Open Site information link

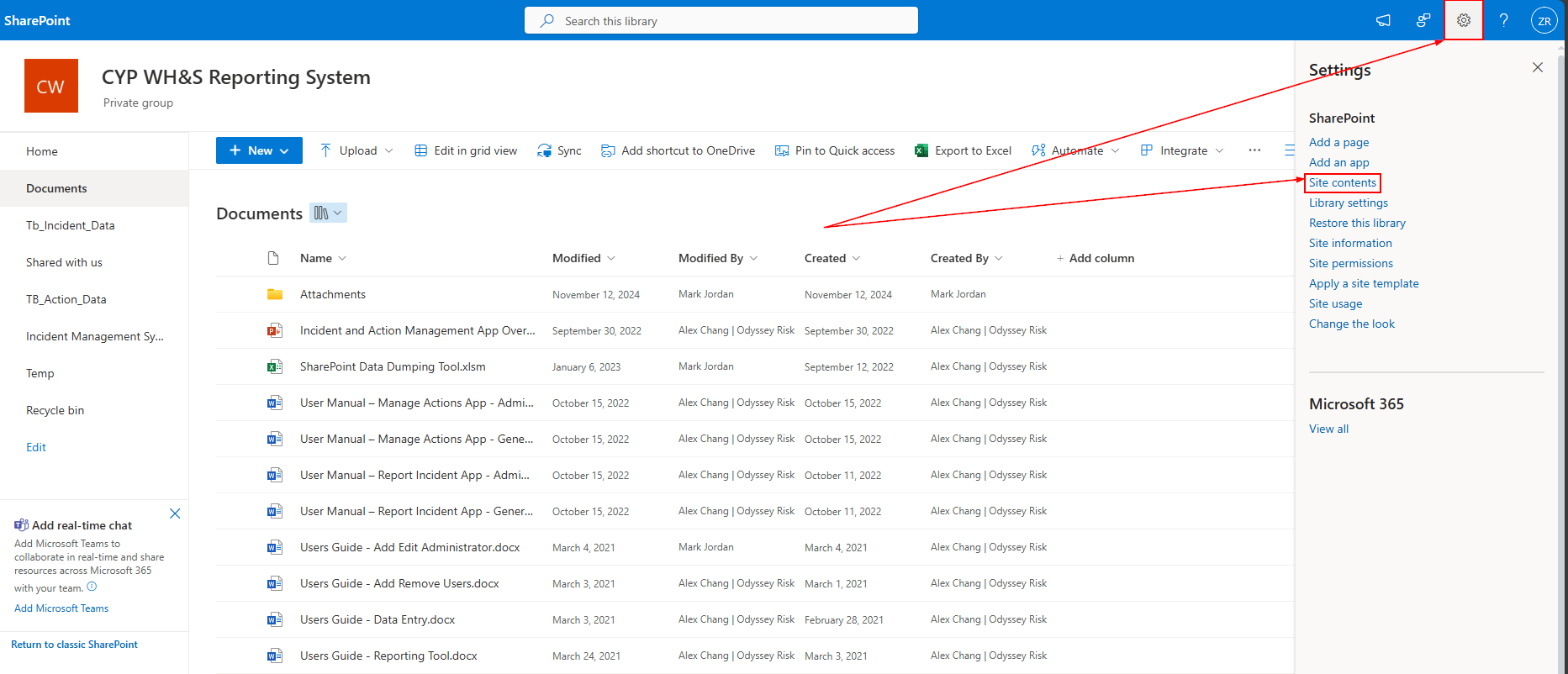pos(1350,243)
